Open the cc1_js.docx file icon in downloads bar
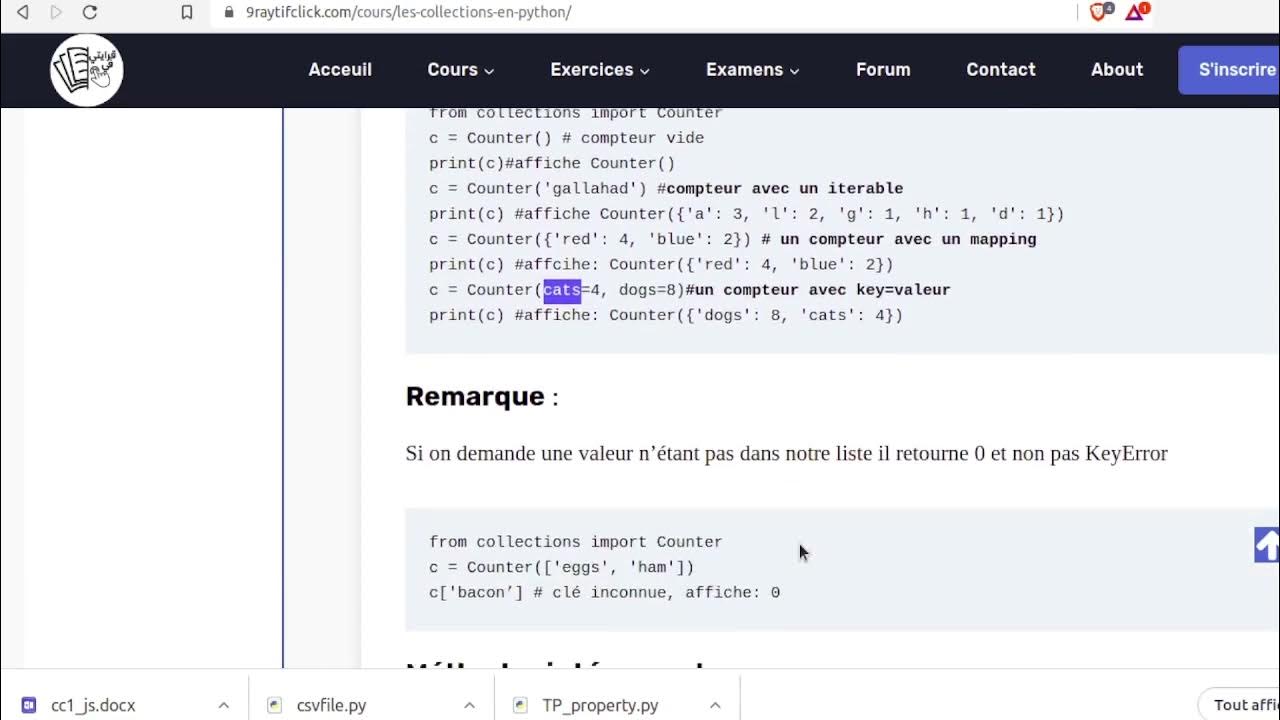This screenshot has width=1280, height=720. [x=29, y=705]
